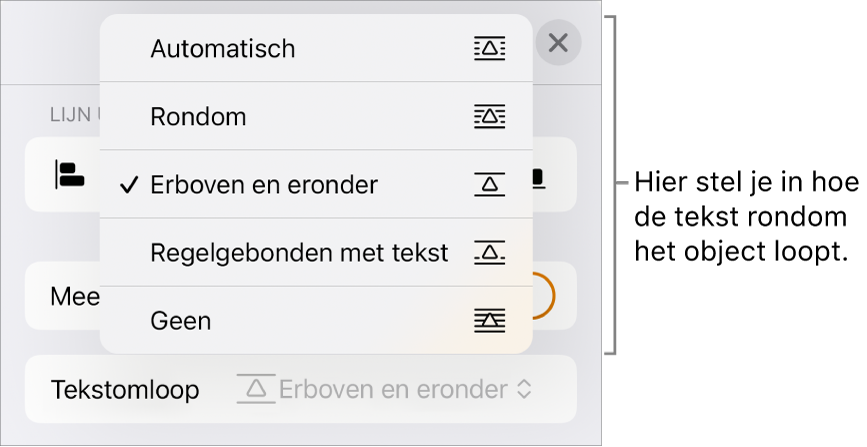Click the Rondom wrap-around icon

(x=490, y=117)
